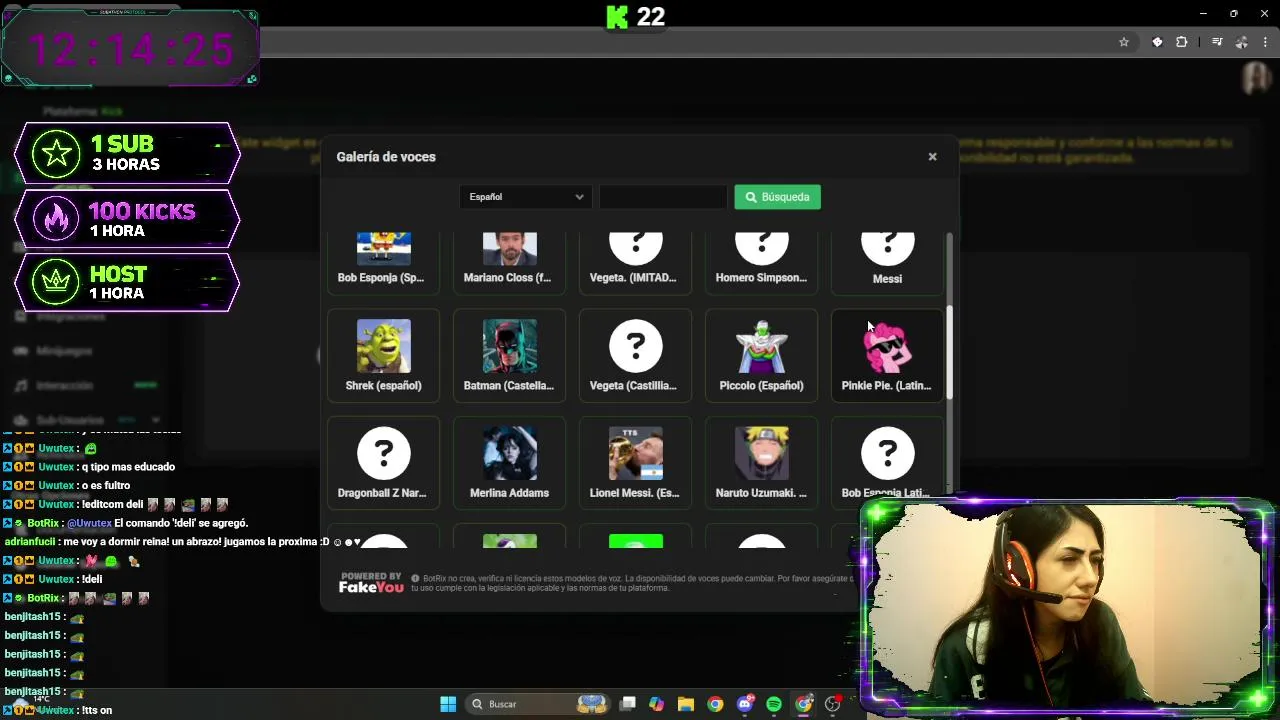This screenshot has width=1280, height=720.
Task: Open the FakeYou powered-by link
Action: click(x=371, y=583)
